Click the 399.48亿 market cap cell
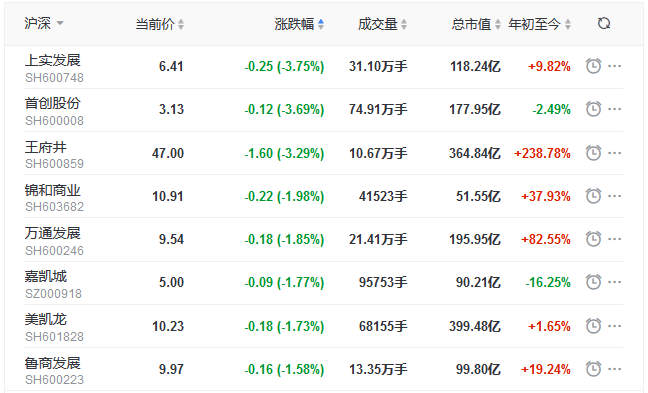This screenshot has height=393, width=648. tap(475, 326)
